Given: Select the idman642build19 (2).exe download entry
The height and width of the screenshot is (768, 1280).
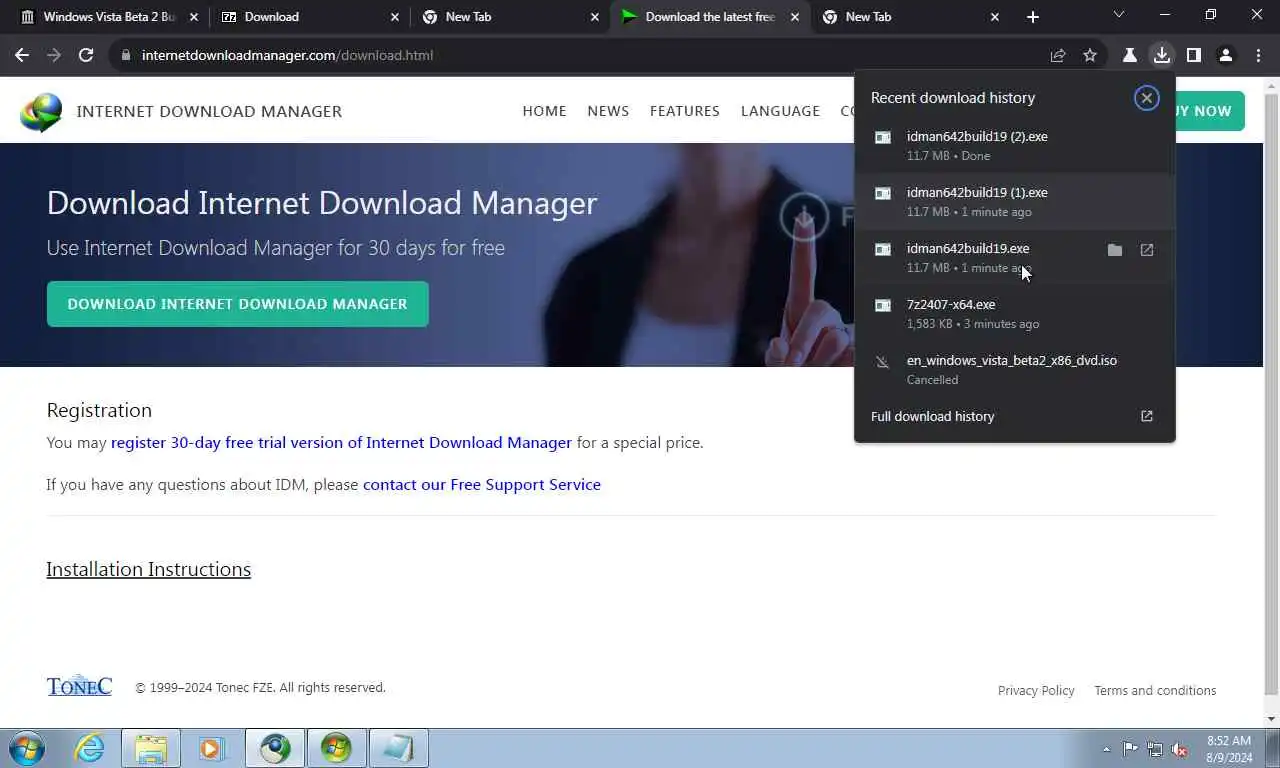Looking at the screenshot, I should pyautogui.click(x=1015, y=146).
